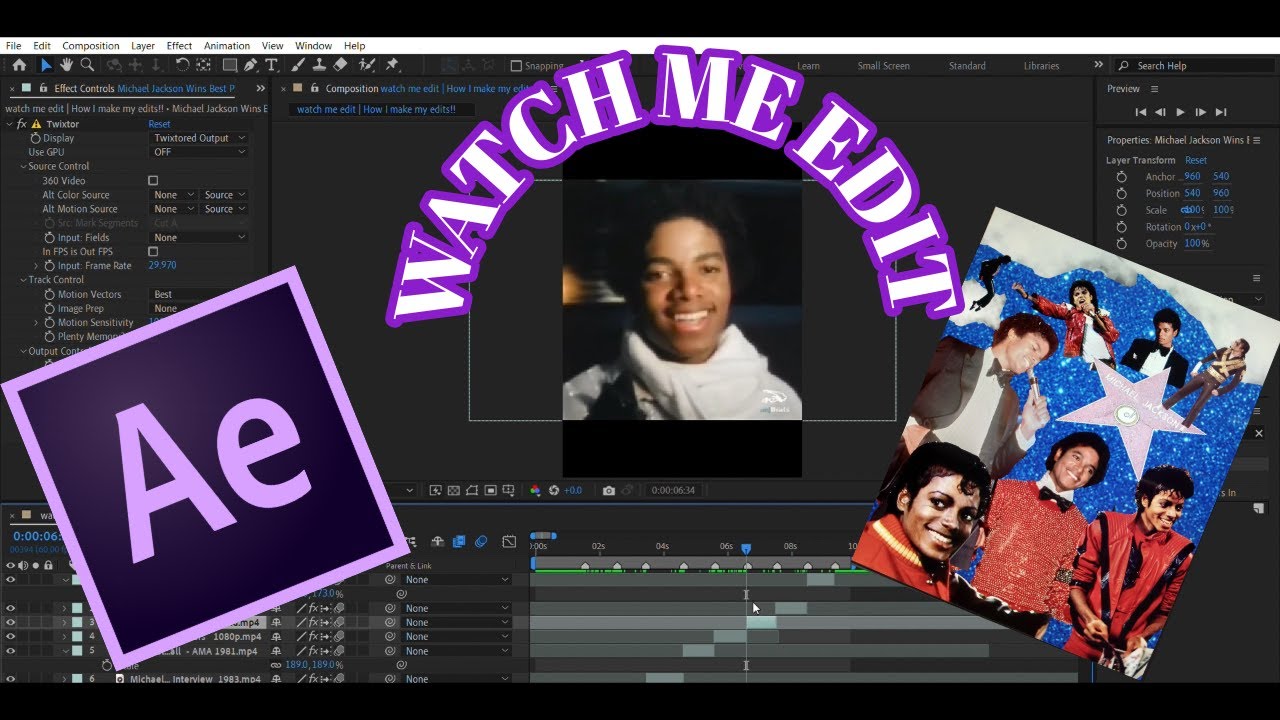Click the Take Snapshot camera icon
This screenshot has height=720, width=1280.
point(608,490)
